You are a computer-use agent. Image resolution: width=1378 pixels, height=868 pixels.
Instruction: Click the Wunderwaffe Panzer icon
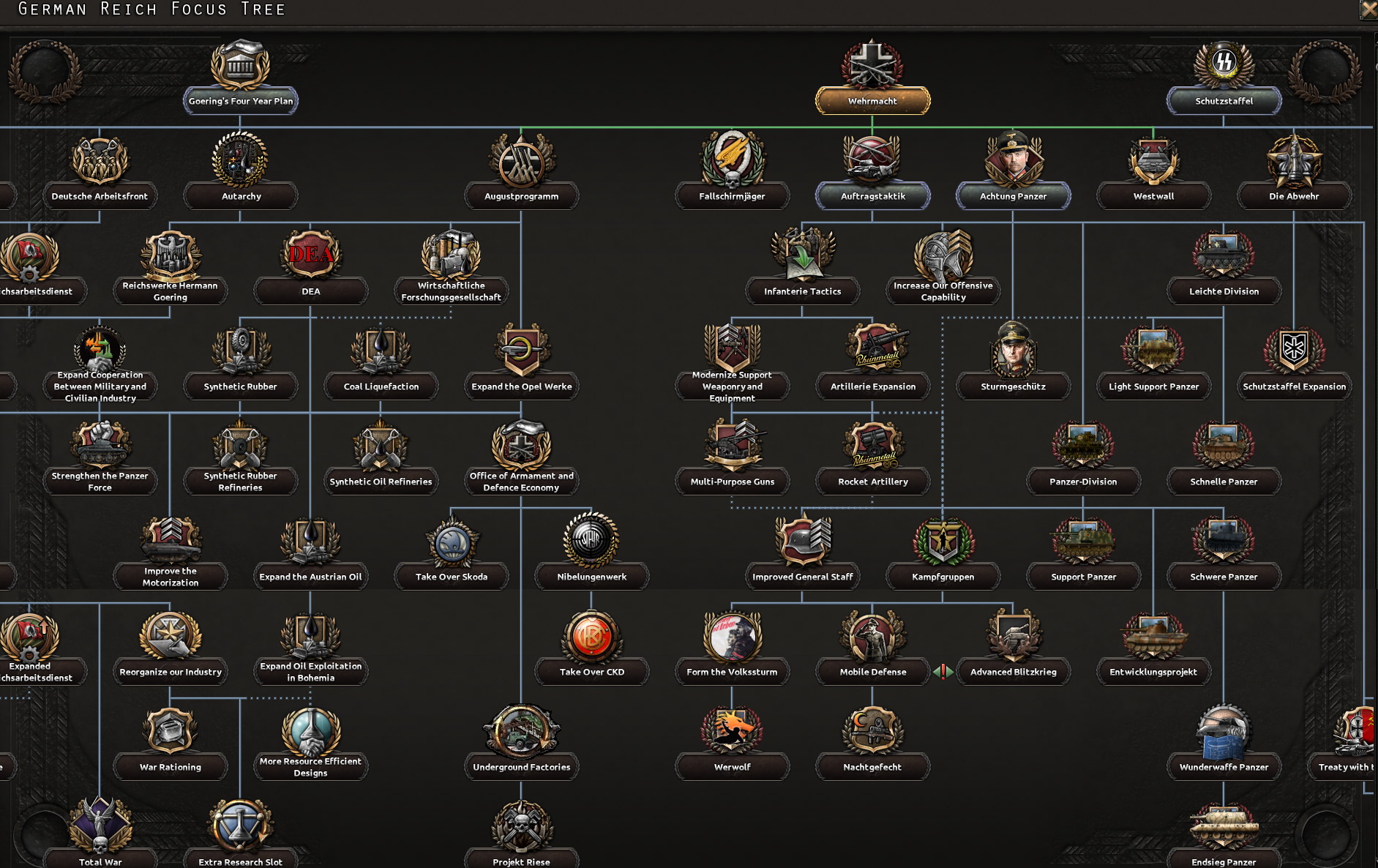[x=1224, y=730]
